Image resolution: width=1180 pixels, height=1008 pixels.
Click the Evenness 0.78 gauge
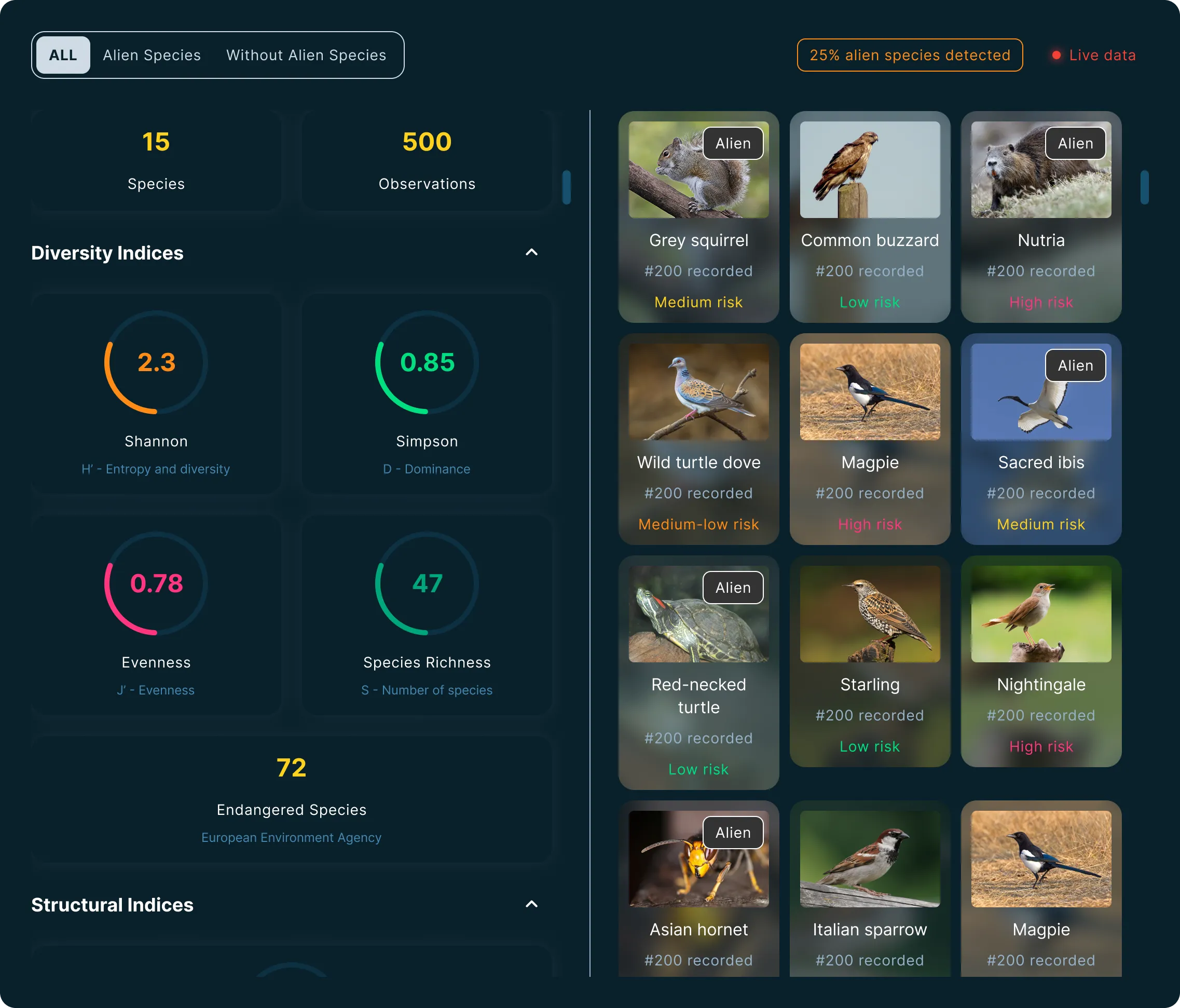coord(156,583)
